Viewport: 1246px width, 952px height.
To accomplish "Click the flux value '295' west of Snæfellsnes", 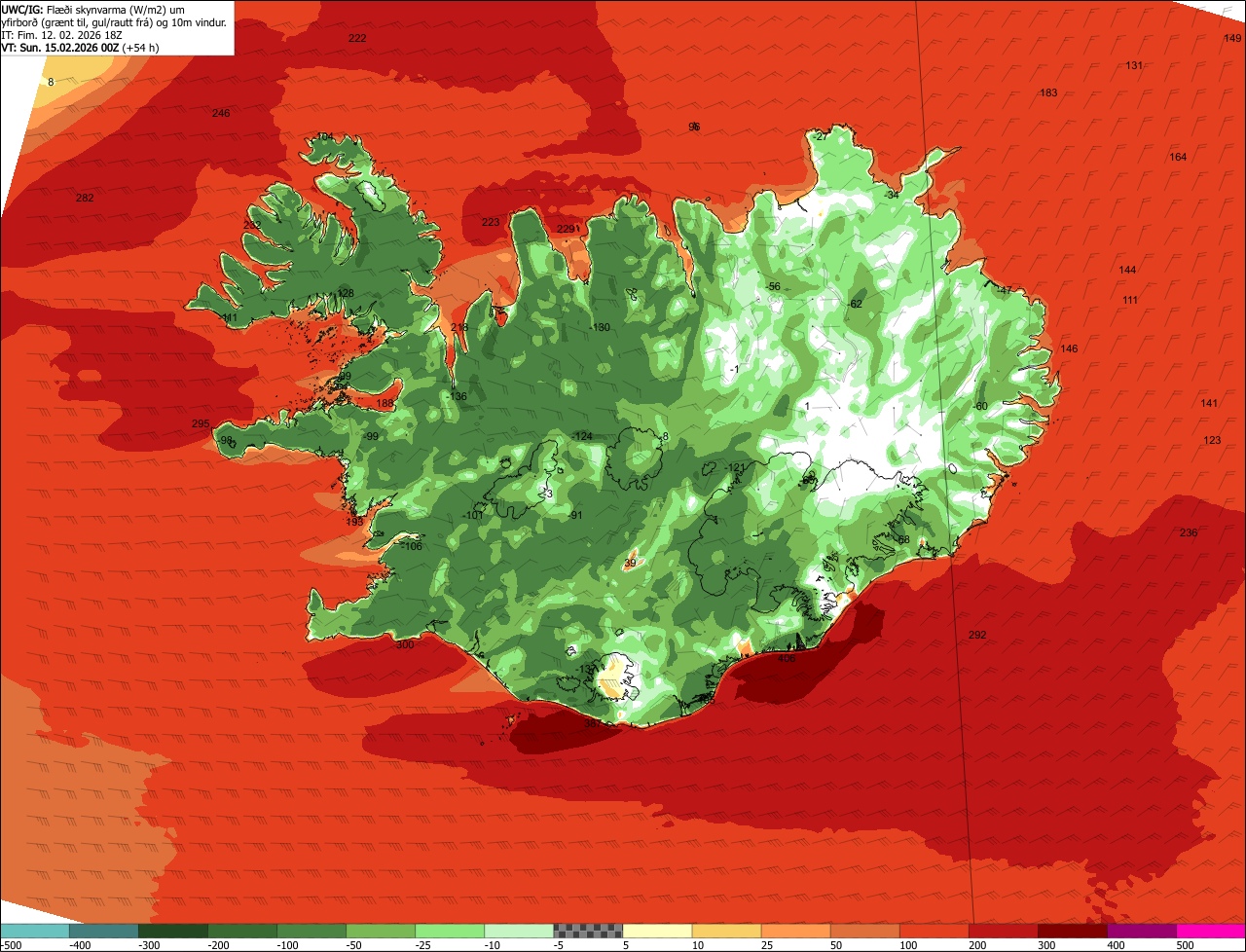I will coord(201,424).
